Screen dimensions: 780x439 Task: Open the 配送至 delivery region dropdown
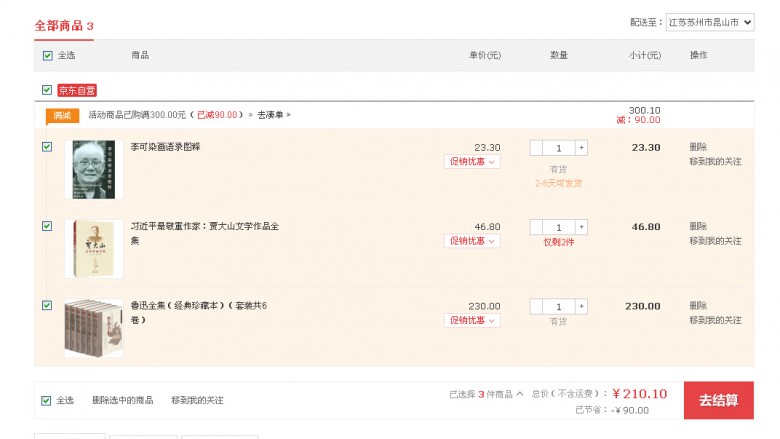point(710,22)
